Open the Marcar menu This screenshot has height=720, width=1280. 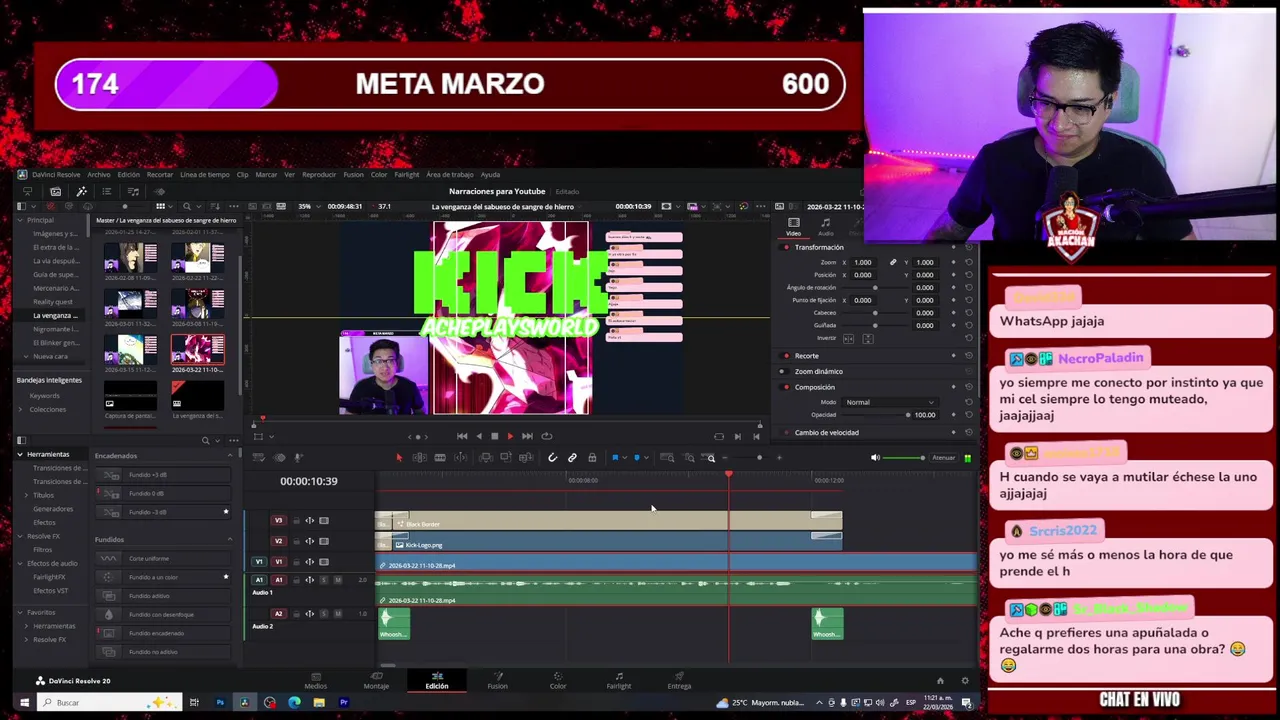click(266, 174)
